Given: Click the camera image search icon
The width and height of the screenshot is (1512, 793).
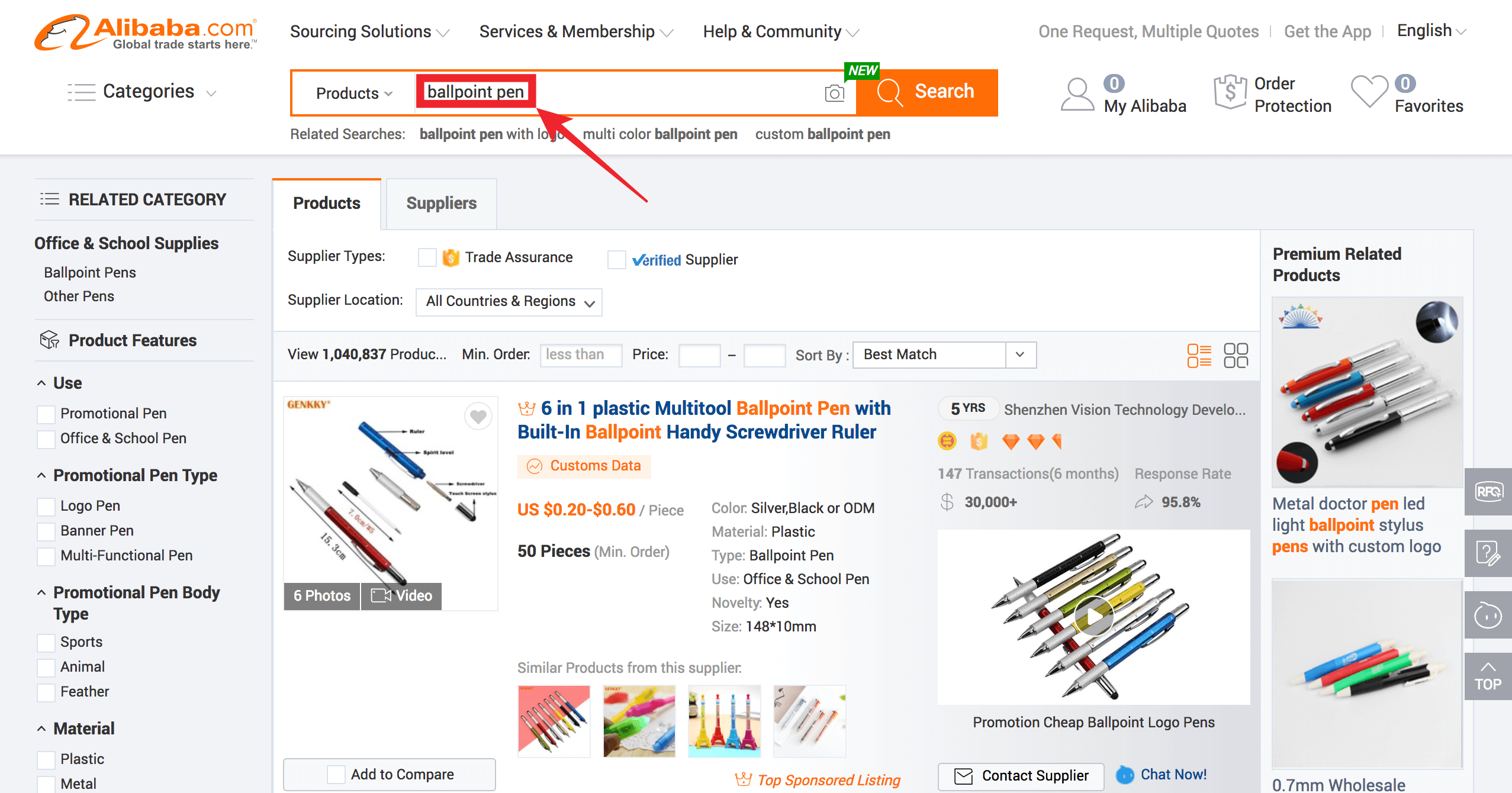Looking at the screenshot, I should [834, 93].
